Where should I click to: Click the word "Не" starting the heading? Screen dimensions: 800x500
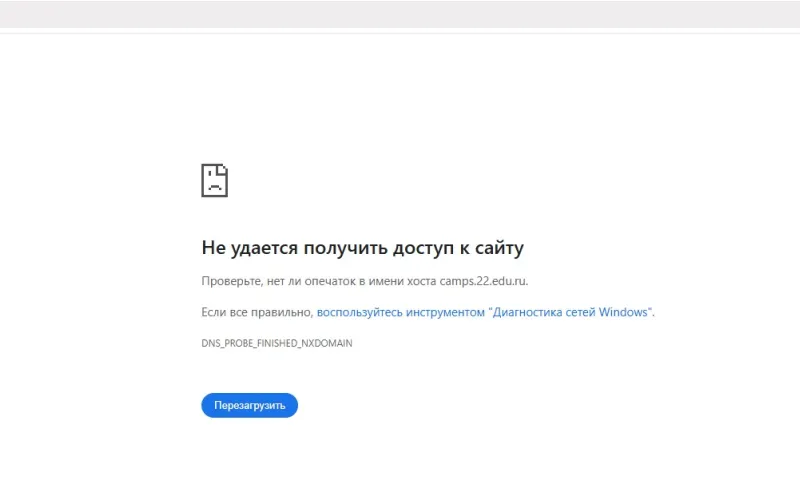click(212, 248)
